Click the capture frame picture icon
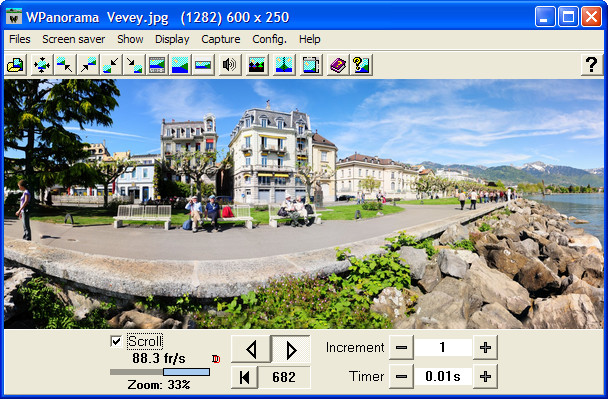Image resolution: width=608 pixels, height=399 pixels. click(x=311, y=65)
